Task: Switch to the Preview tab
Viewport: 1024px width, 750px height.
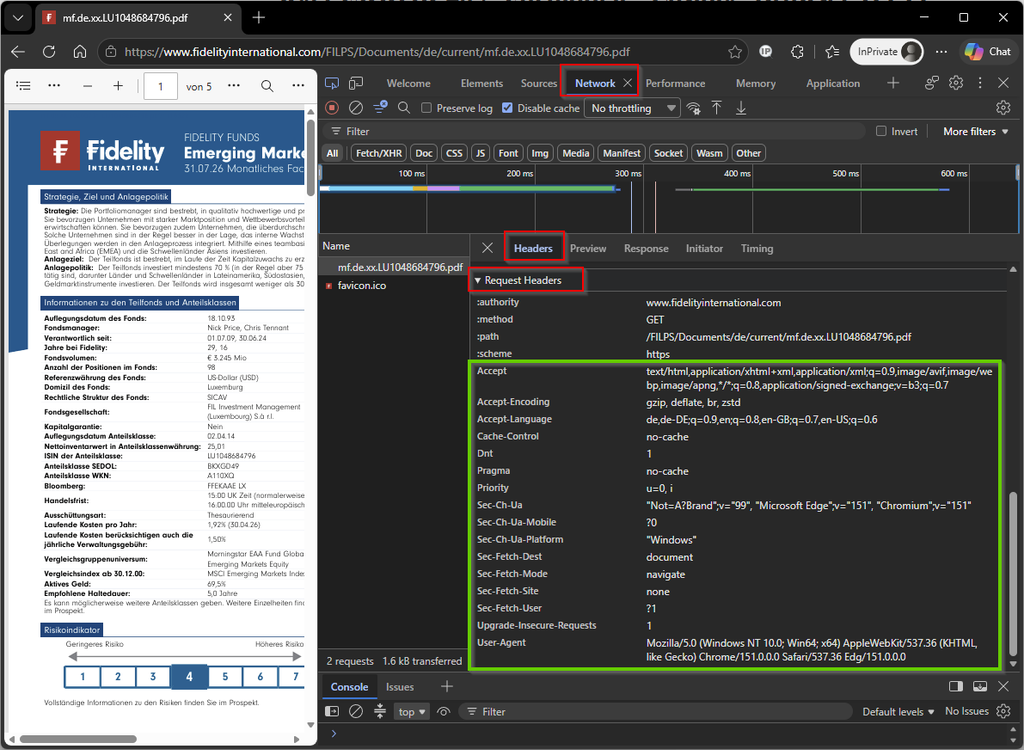Action: click(588, 248)
